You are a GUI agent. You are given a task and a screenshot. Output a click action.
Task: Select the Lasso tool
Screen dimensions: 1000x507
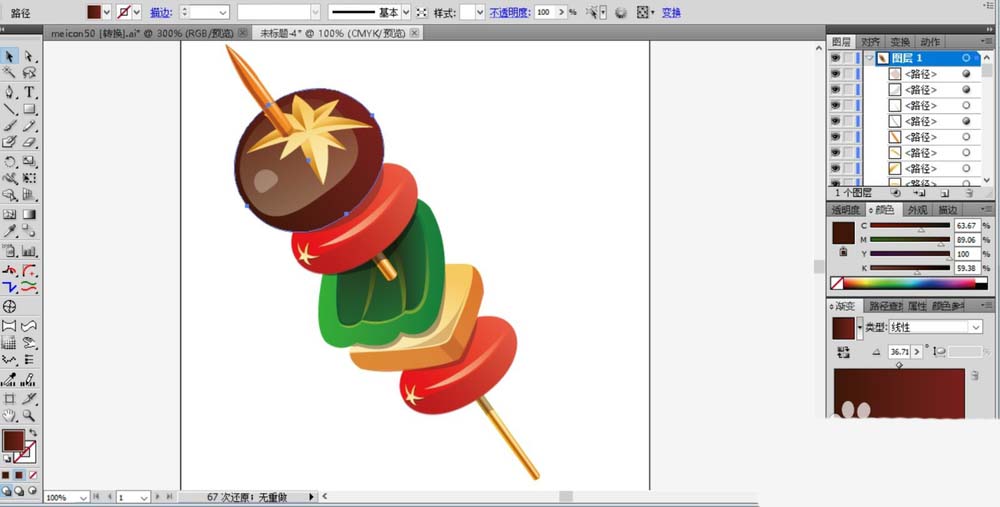click(29, 73)
